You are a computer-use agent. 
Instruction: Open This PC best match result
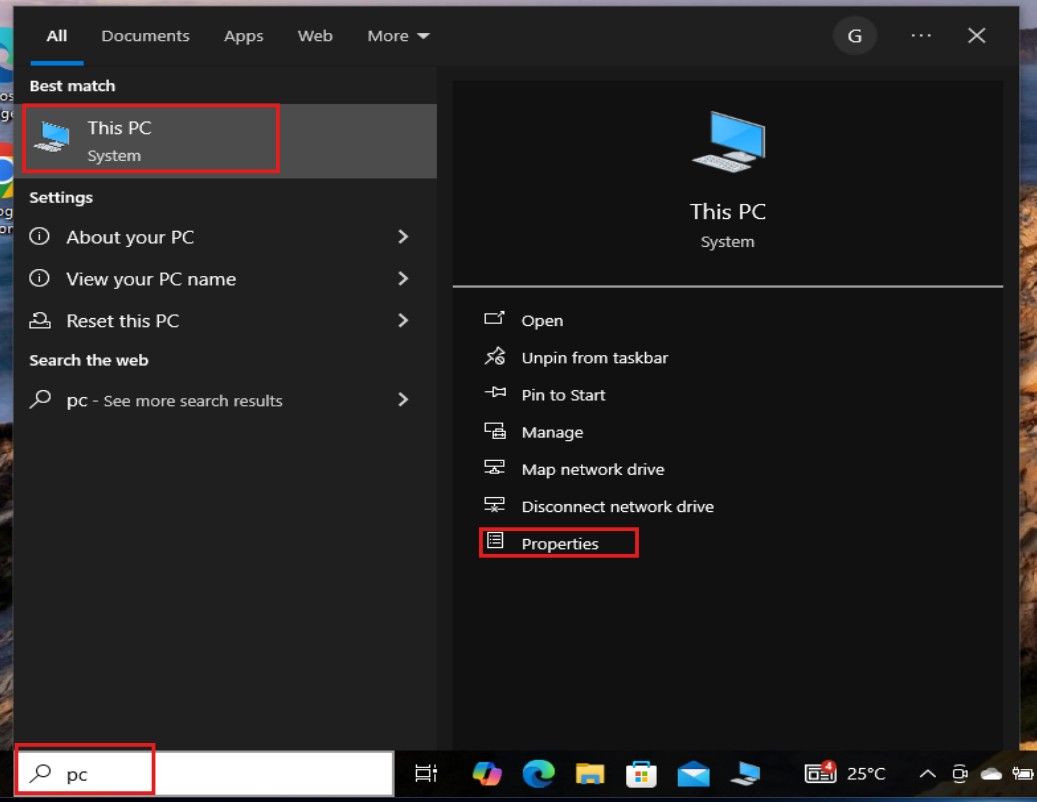pos(225,140)
